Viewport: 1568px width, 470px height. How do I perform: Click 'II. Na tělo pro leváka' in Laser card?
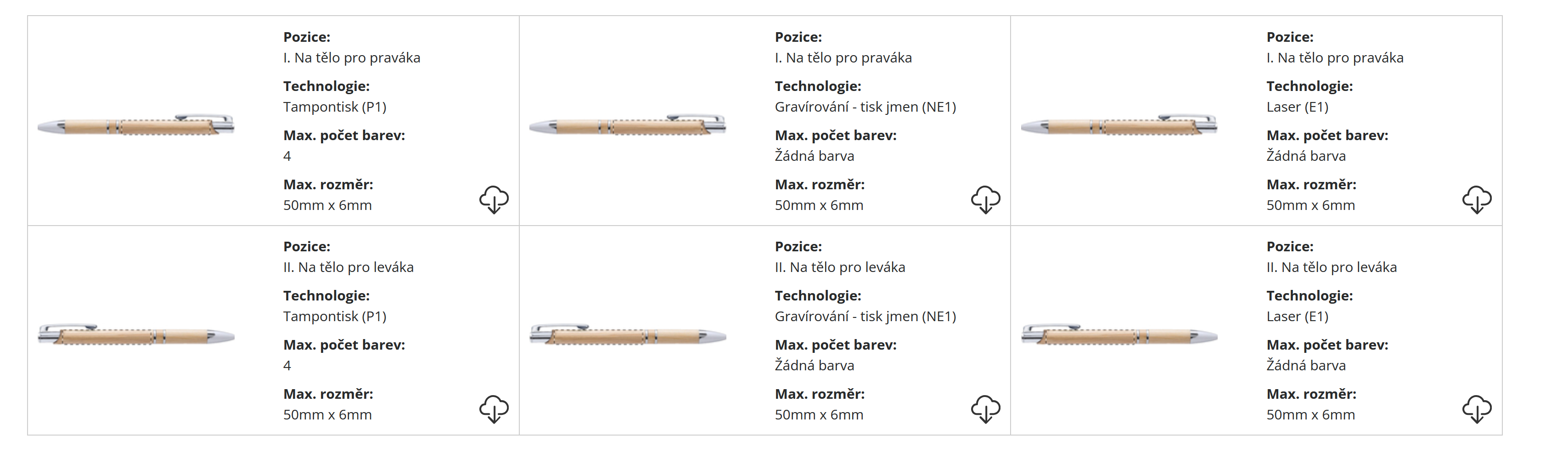[1331, 267]
